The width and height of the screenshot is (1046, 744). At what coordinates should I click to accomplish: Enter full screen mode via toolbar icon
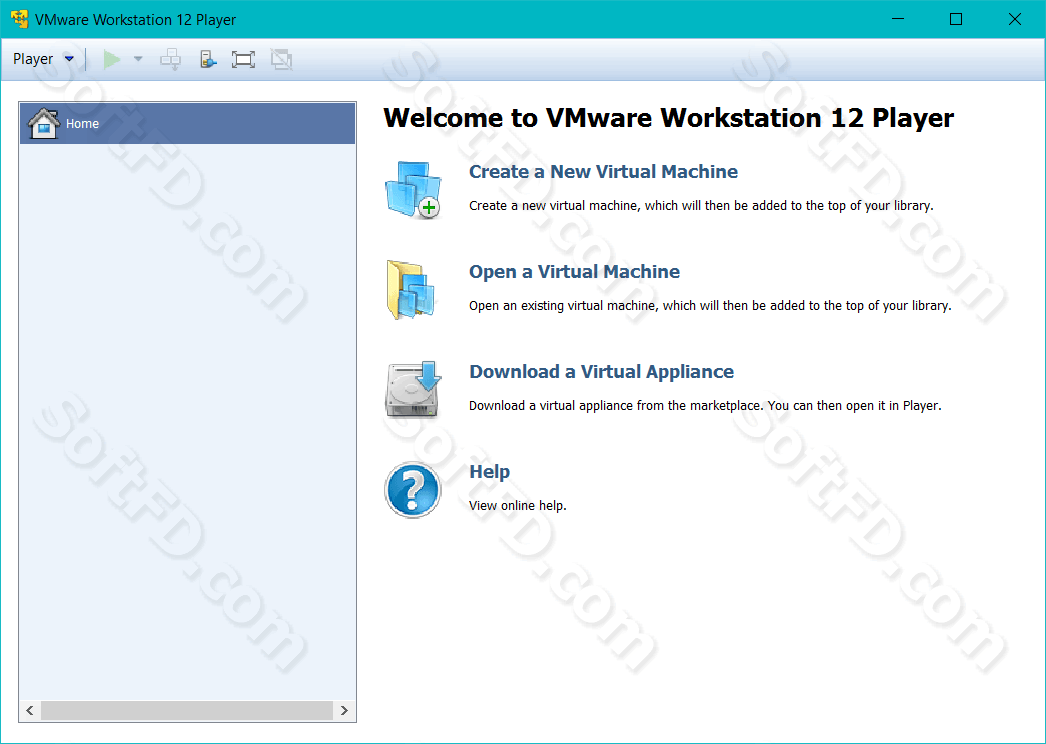[243, 59]
